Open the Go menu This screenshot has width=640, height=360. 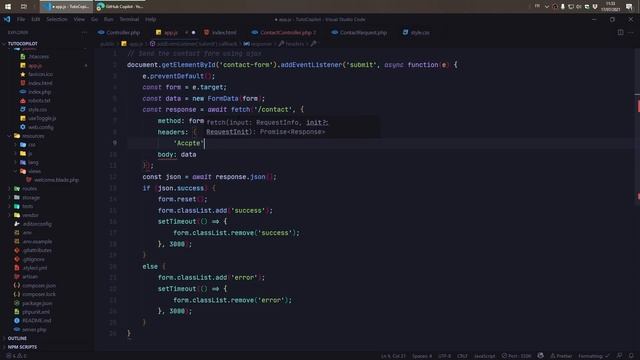(x=94, y=19)
